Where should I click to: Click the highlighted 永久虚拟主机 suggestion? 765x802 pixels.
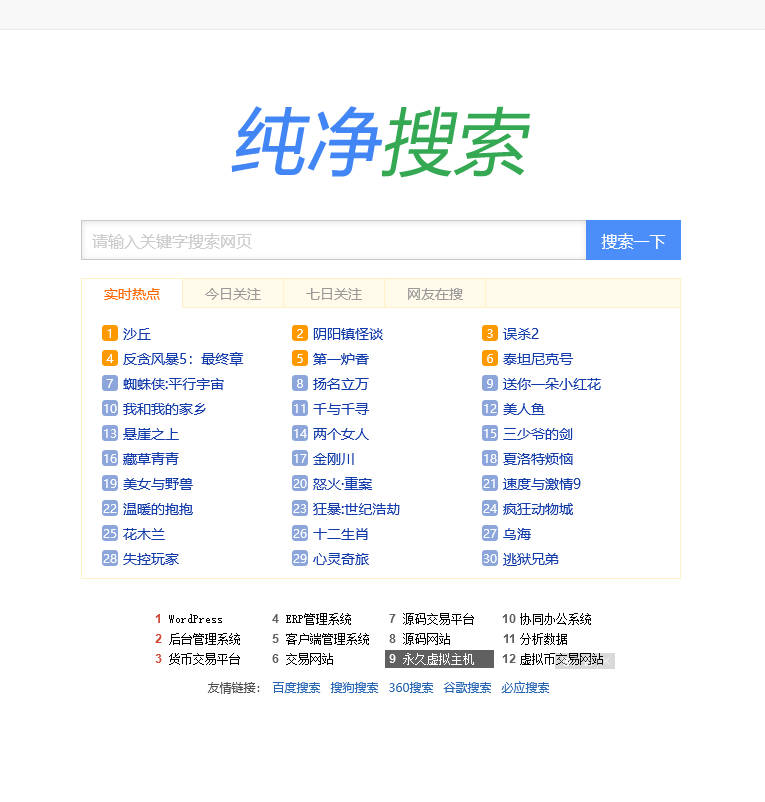pos(439,659)
